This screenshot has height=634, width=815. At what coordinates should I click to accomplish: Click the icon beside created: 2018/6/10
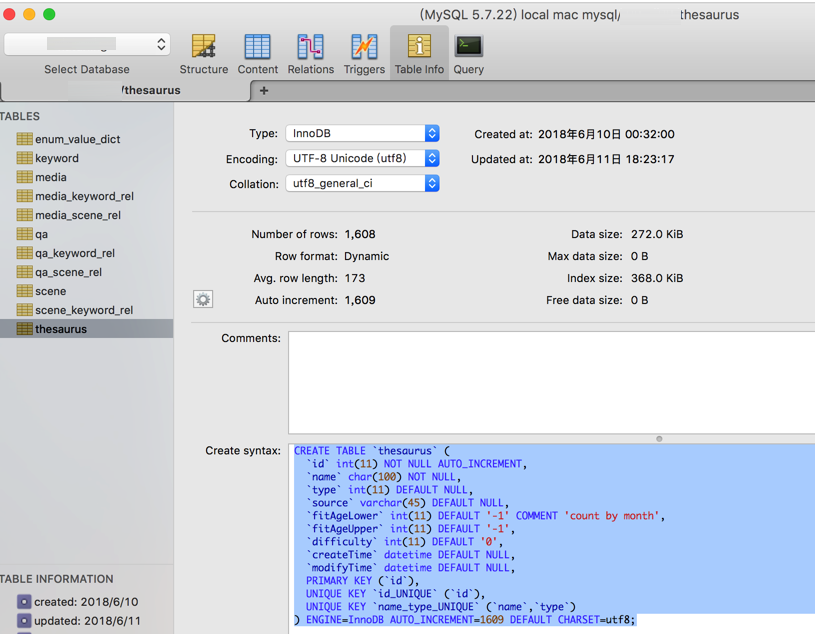(24, 602)
